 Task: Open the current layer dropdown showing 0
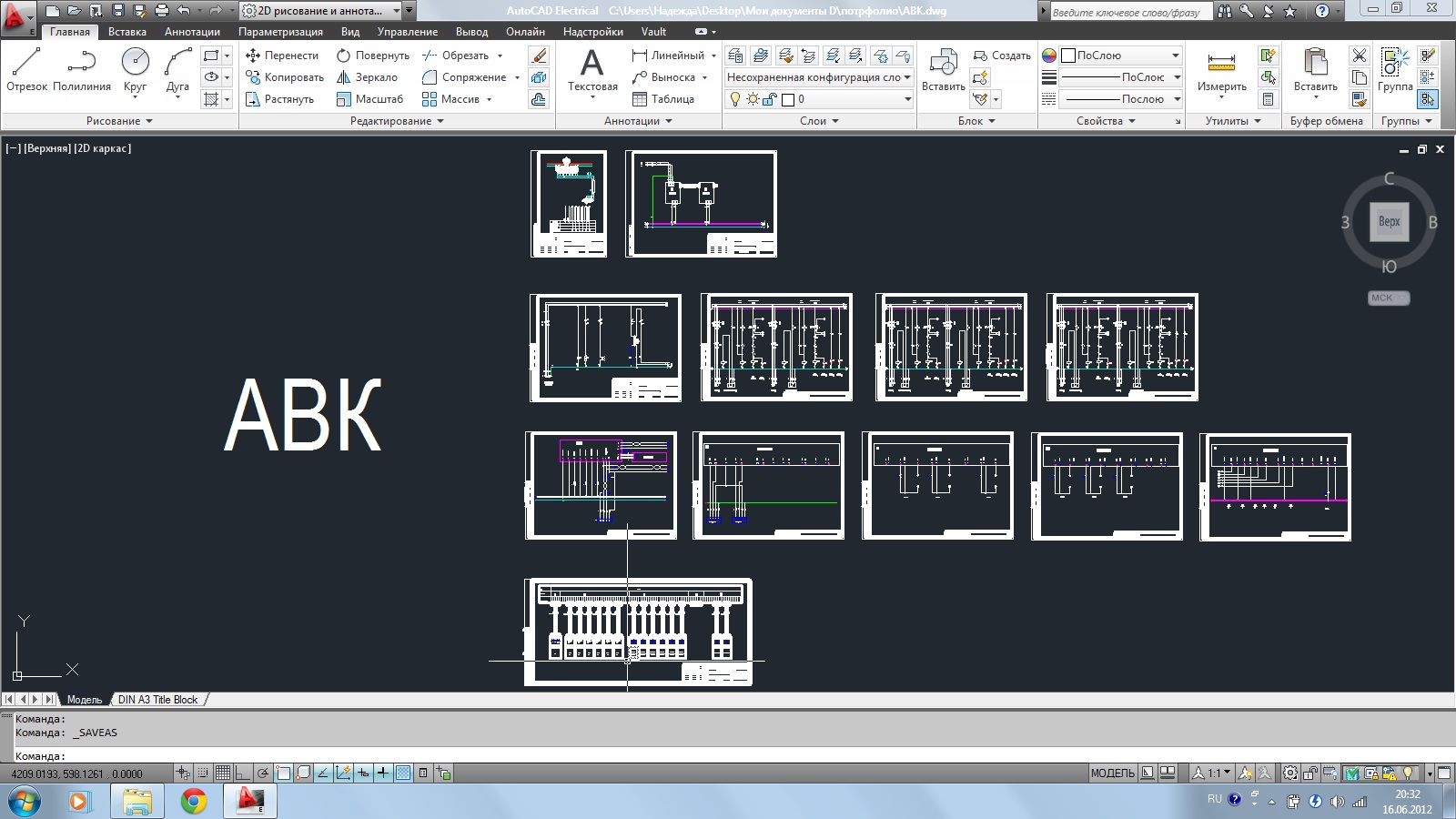pos(818,99)
